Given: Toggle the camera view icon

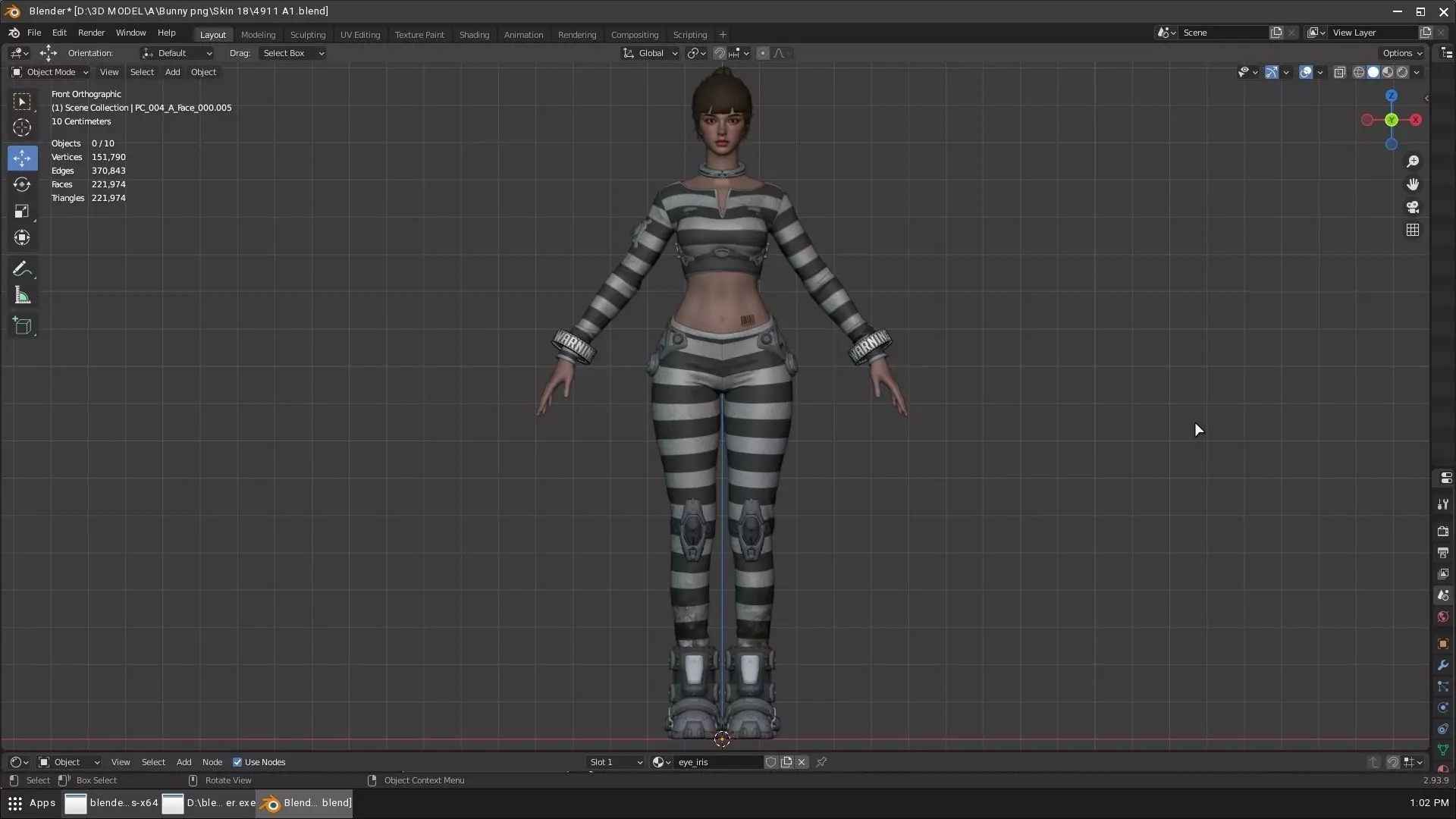Looking at the screenshot, I should point(1412,207).
